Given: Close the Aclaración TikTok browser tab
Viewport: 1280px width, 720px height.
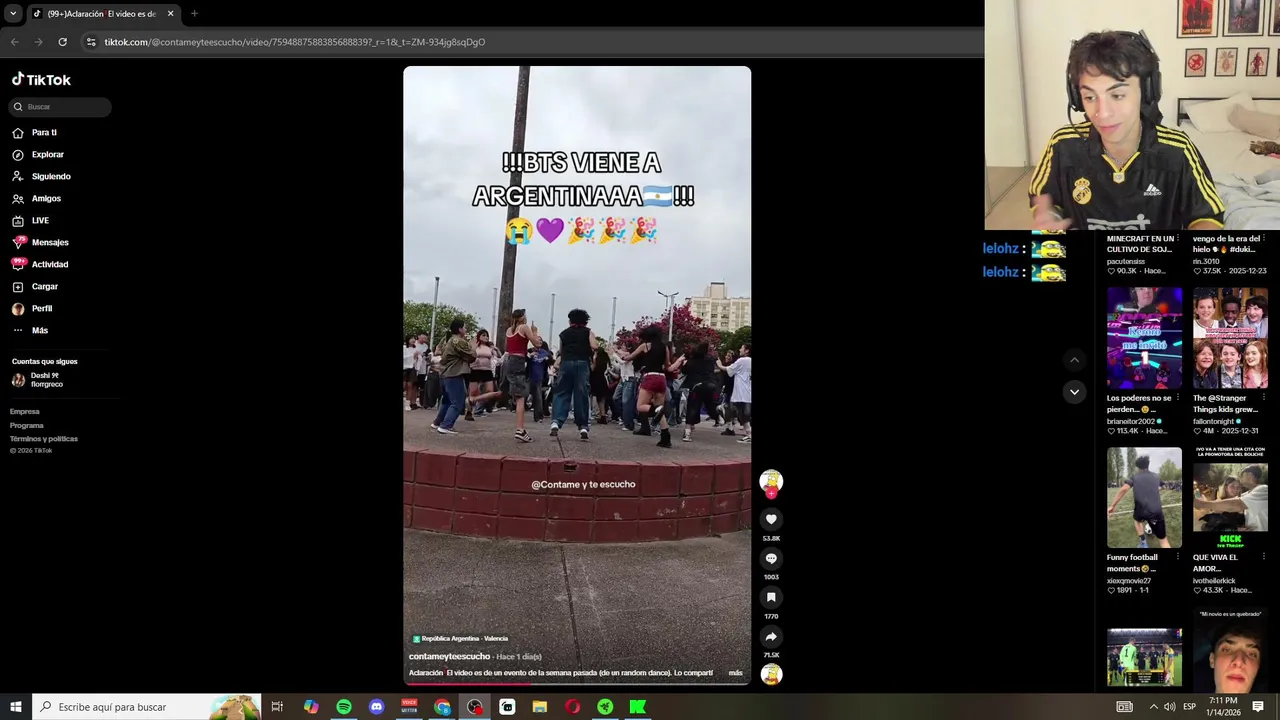Looking at the screenshot, I should [170, 14].
